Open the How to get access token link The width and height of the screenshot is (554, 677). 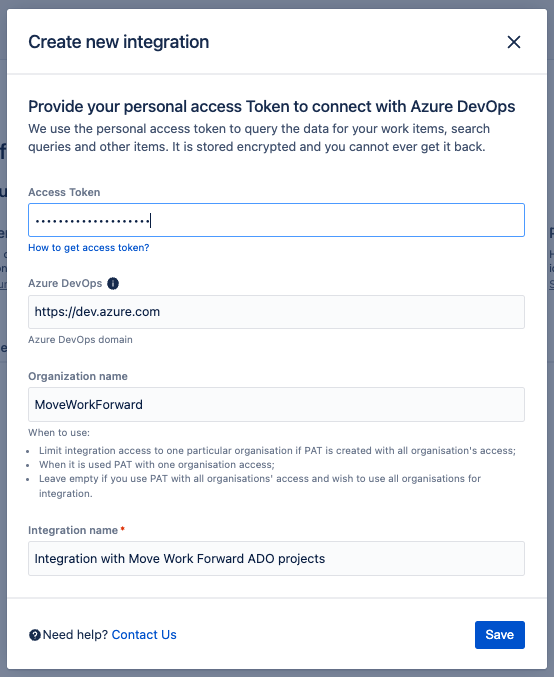[x=89, y=248]
